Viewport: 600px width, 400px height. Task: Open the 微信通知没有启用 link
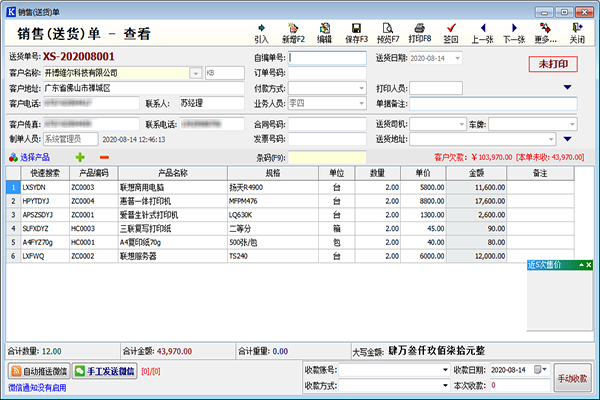coord(37,388)
